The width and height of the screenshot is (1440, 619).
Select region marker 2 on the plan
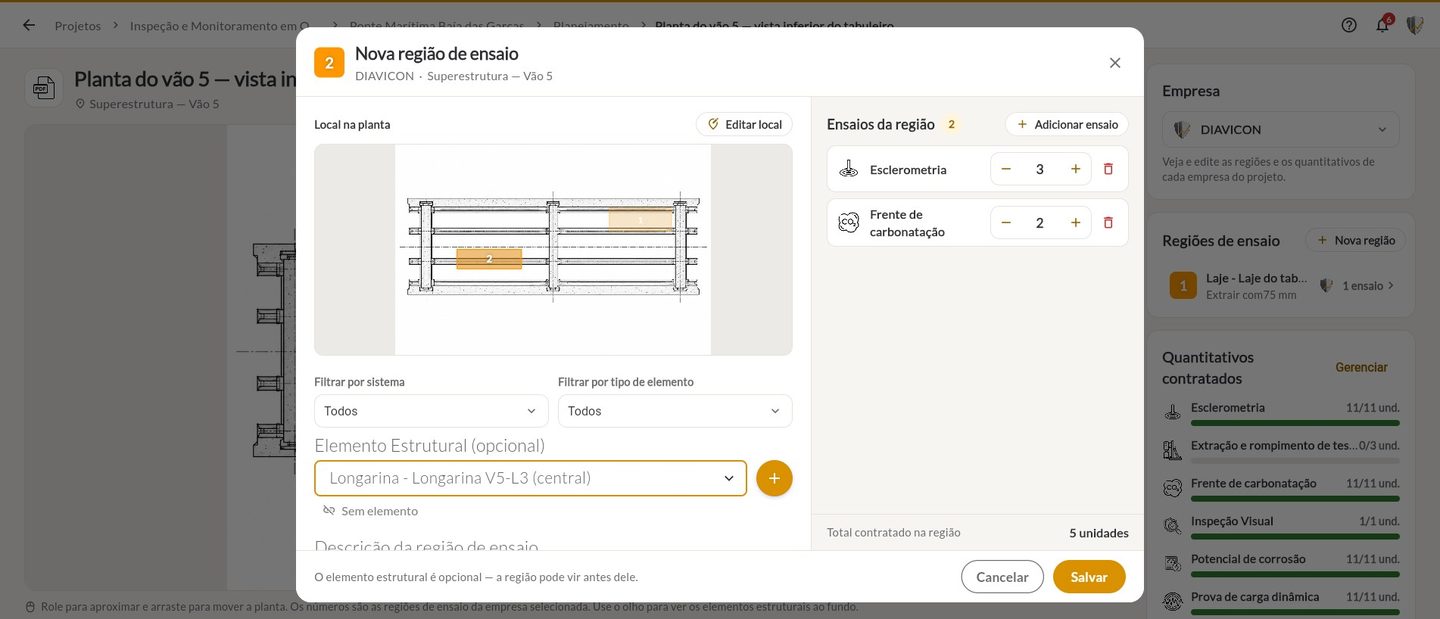click(489, 259)
